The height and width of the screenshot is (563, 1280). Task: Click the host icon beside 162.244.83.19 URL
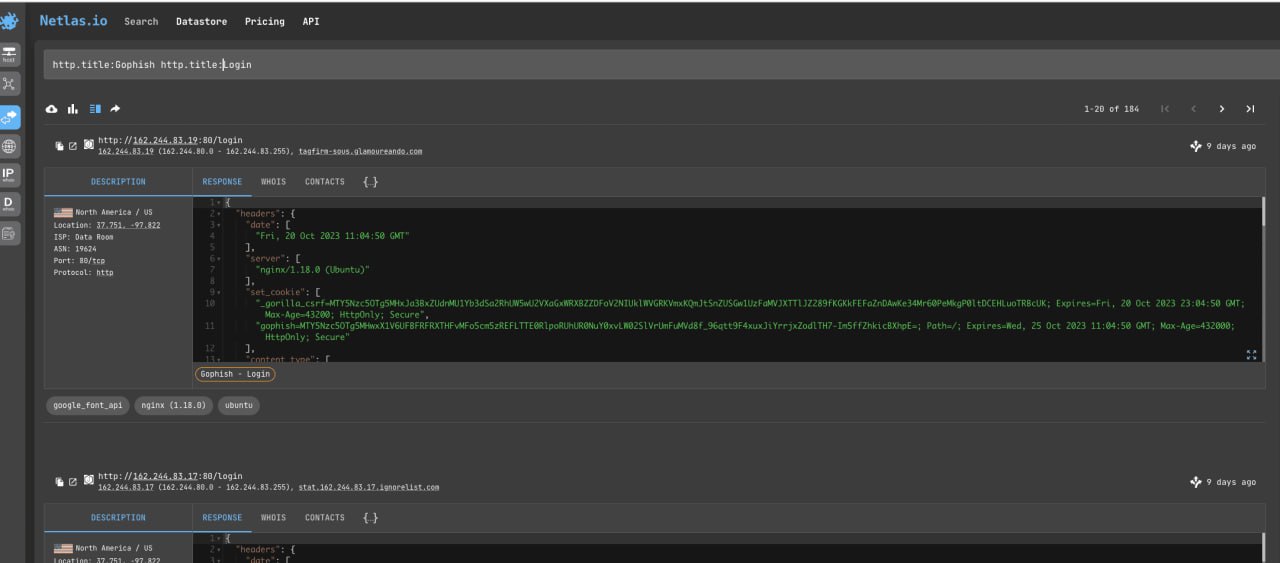[88, 146]
